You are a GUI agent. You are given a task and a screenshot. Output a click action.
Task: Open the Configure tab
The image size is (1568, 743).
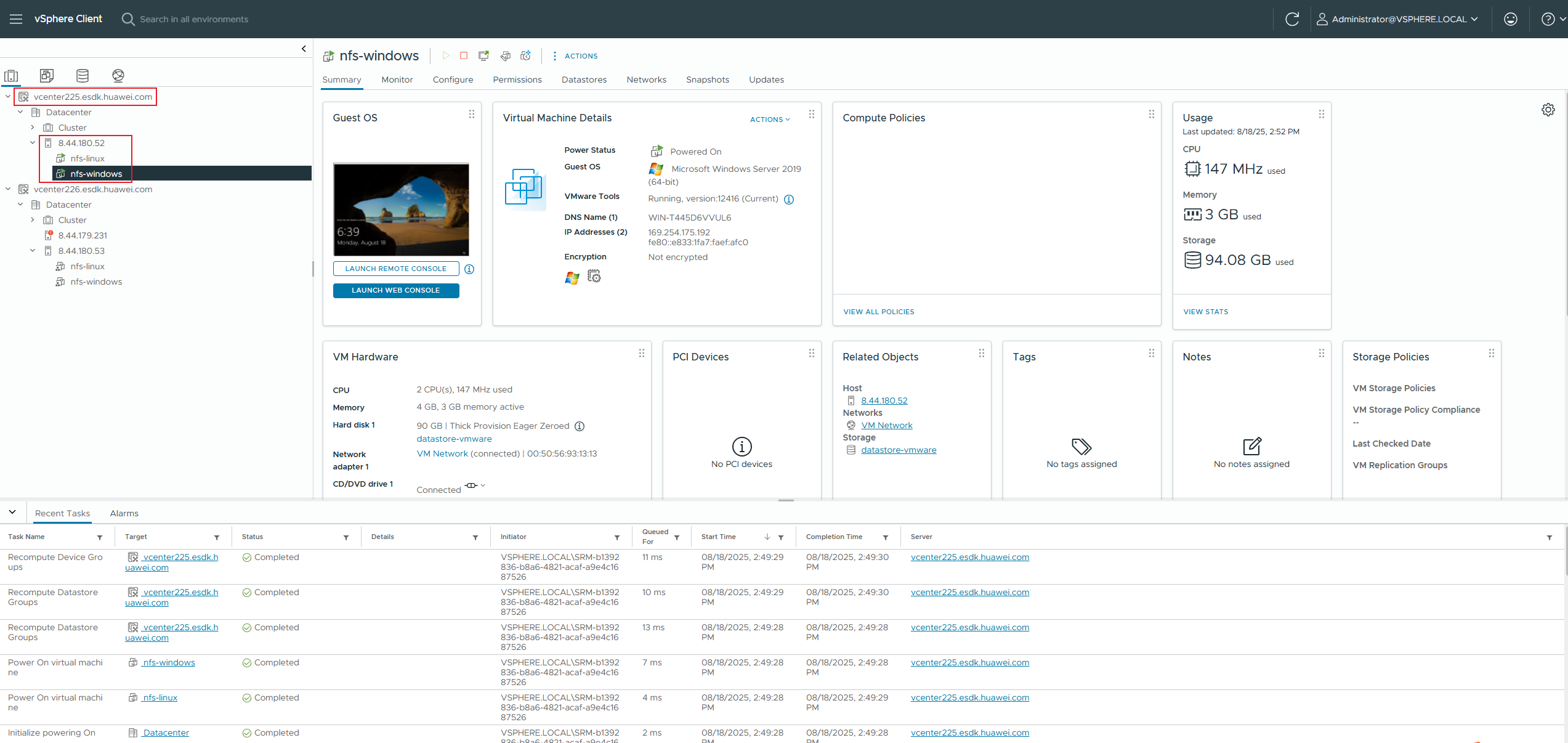(x=453, y=80)
